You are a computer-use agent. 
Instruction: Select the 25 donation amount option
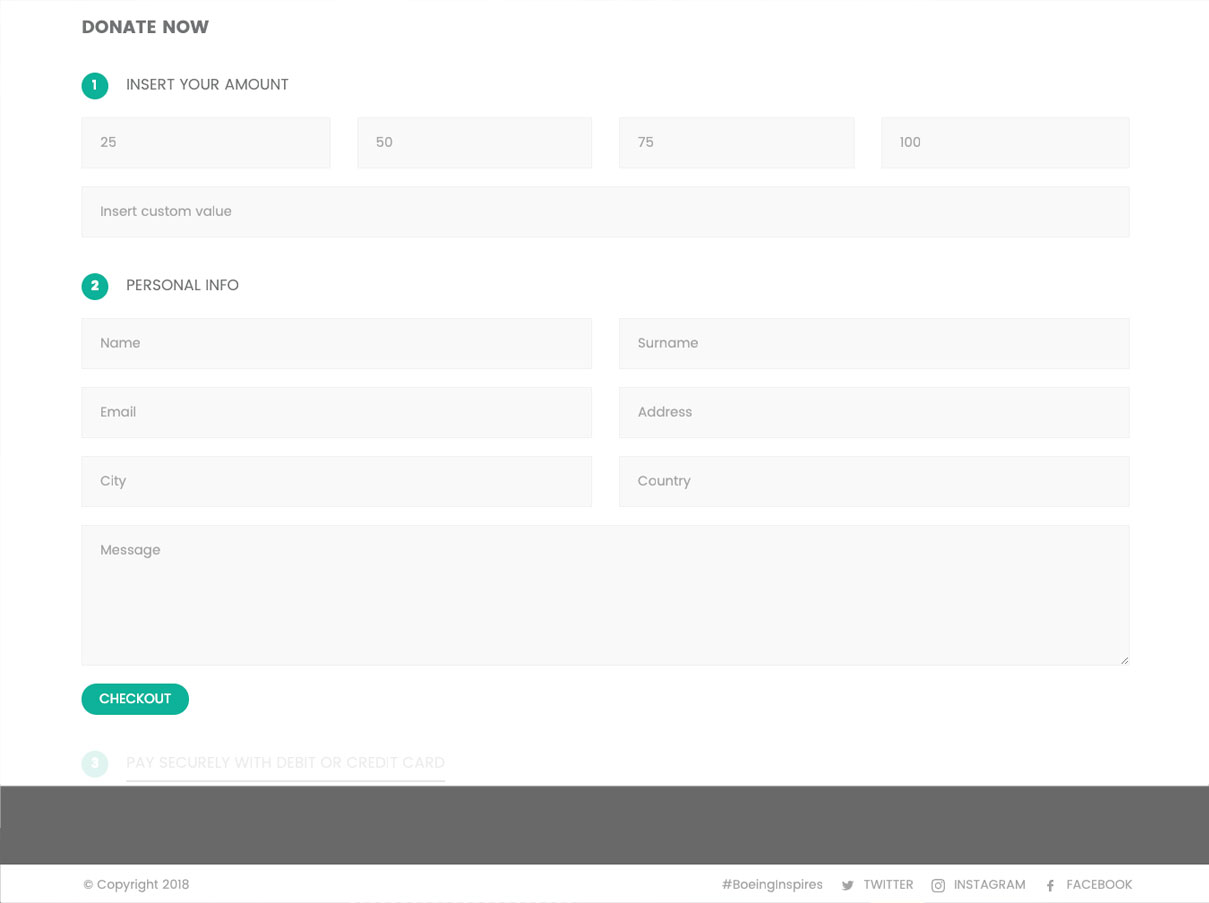[x=205, y=142]
